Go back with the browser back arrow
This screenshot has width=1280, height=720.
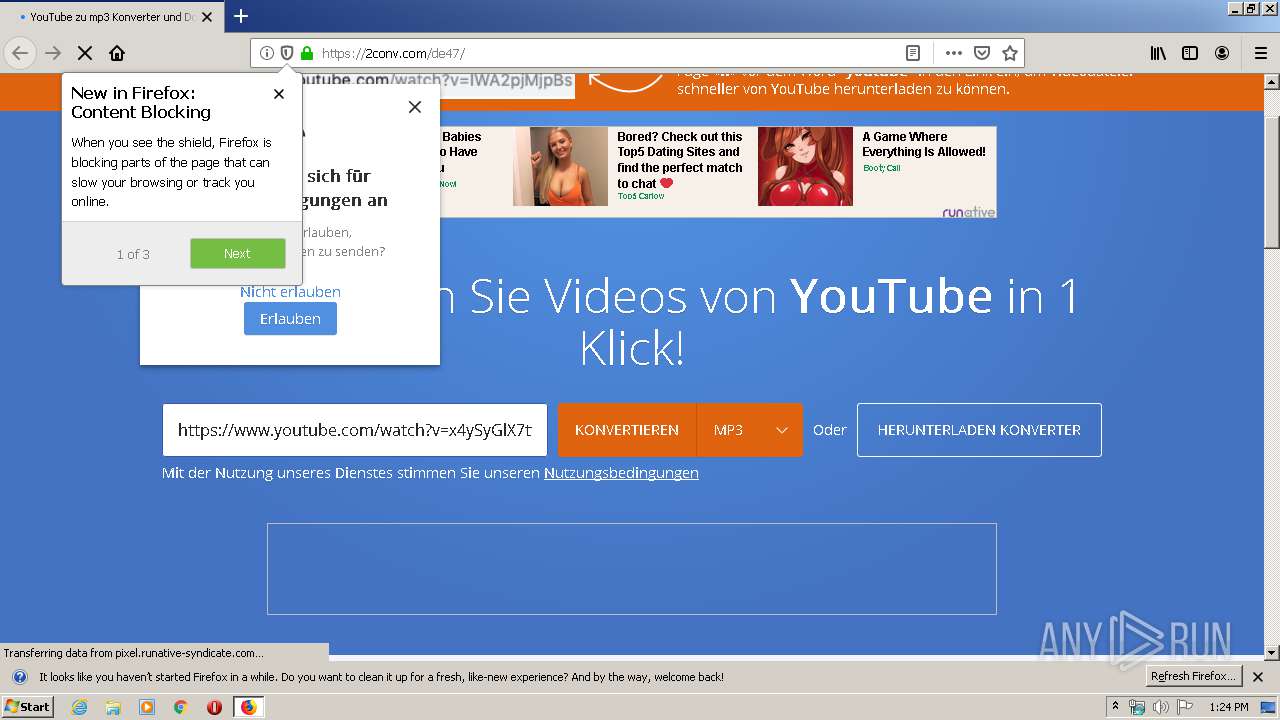pyautogui.click(x=20, y=53)
